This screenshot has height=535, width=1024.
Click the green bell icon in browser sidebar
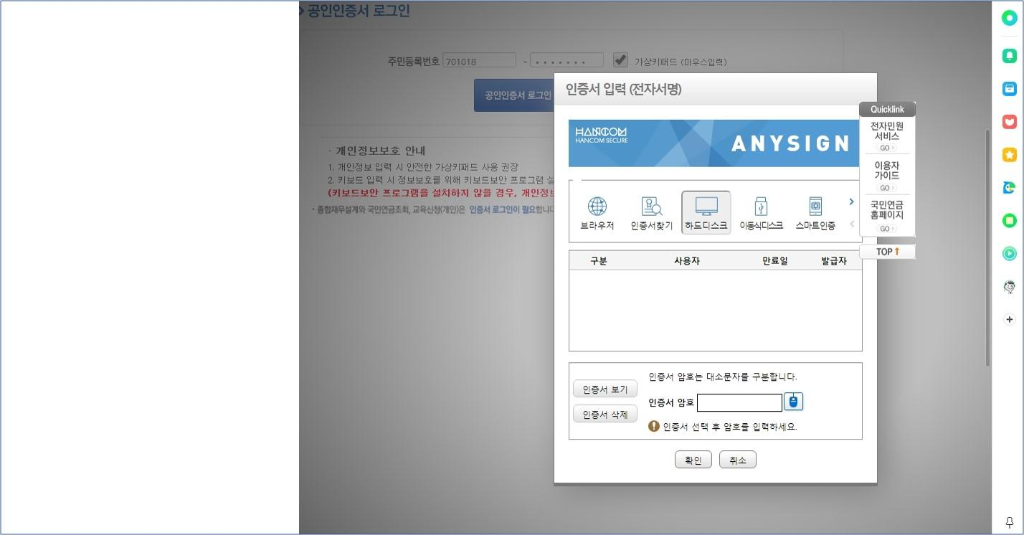click(x=1009, y=56)
